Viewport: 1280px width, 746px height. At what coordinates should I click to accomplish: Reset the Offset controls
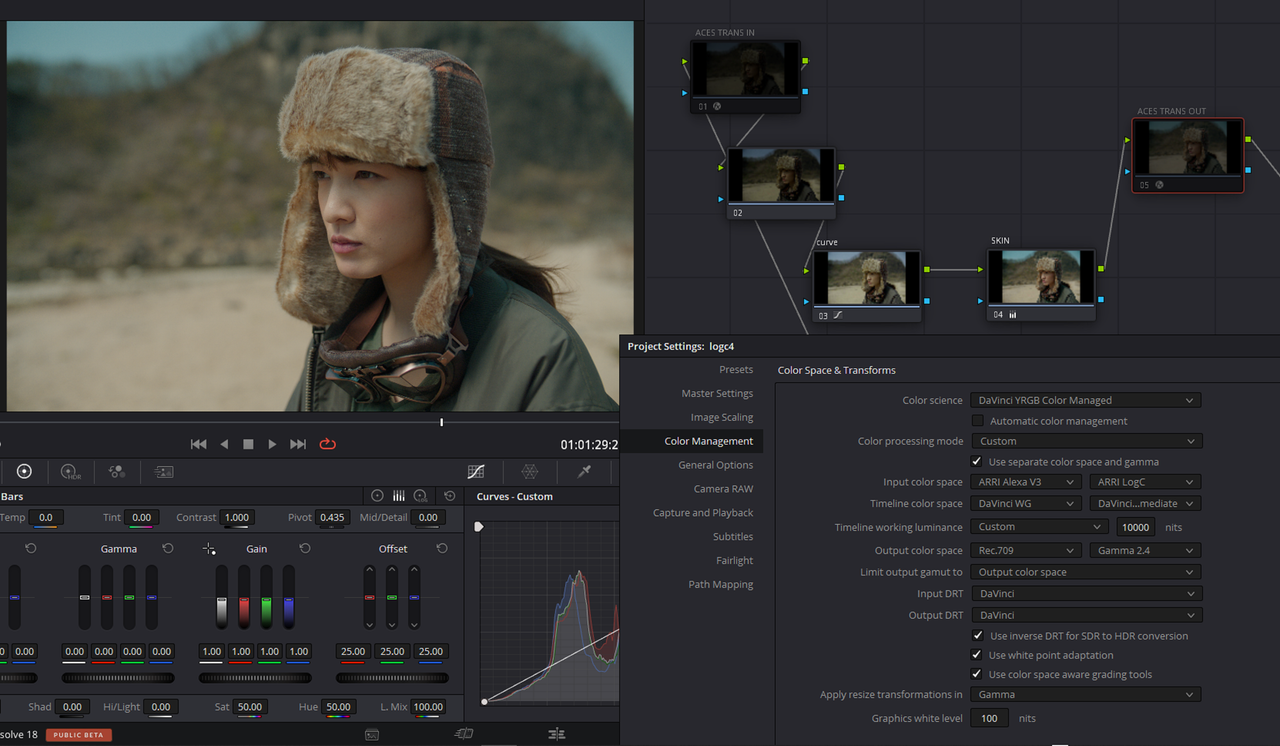442,548
